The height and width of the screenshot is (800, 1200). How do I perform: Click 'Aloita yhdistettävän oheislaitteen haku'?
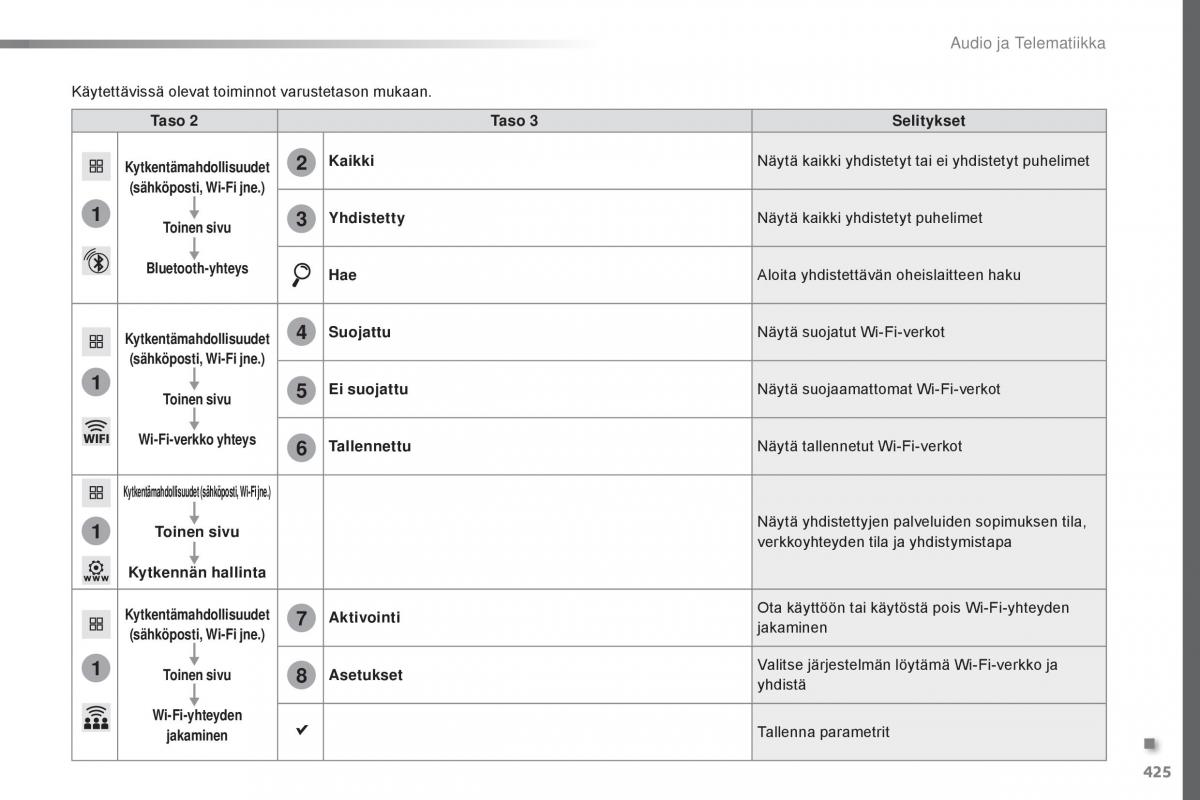click(889, 274)
